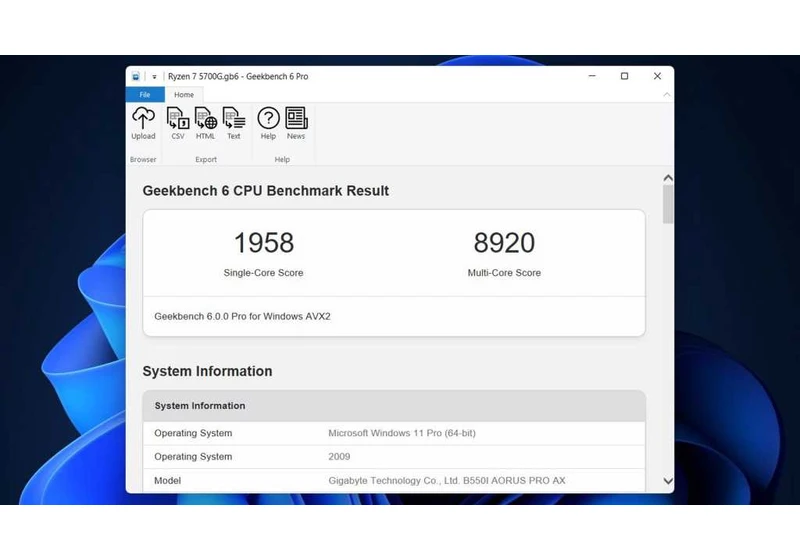Click the 'Gigabyte Technology Co., Ltd. B550I AORUS PRO AX' value

447,480
